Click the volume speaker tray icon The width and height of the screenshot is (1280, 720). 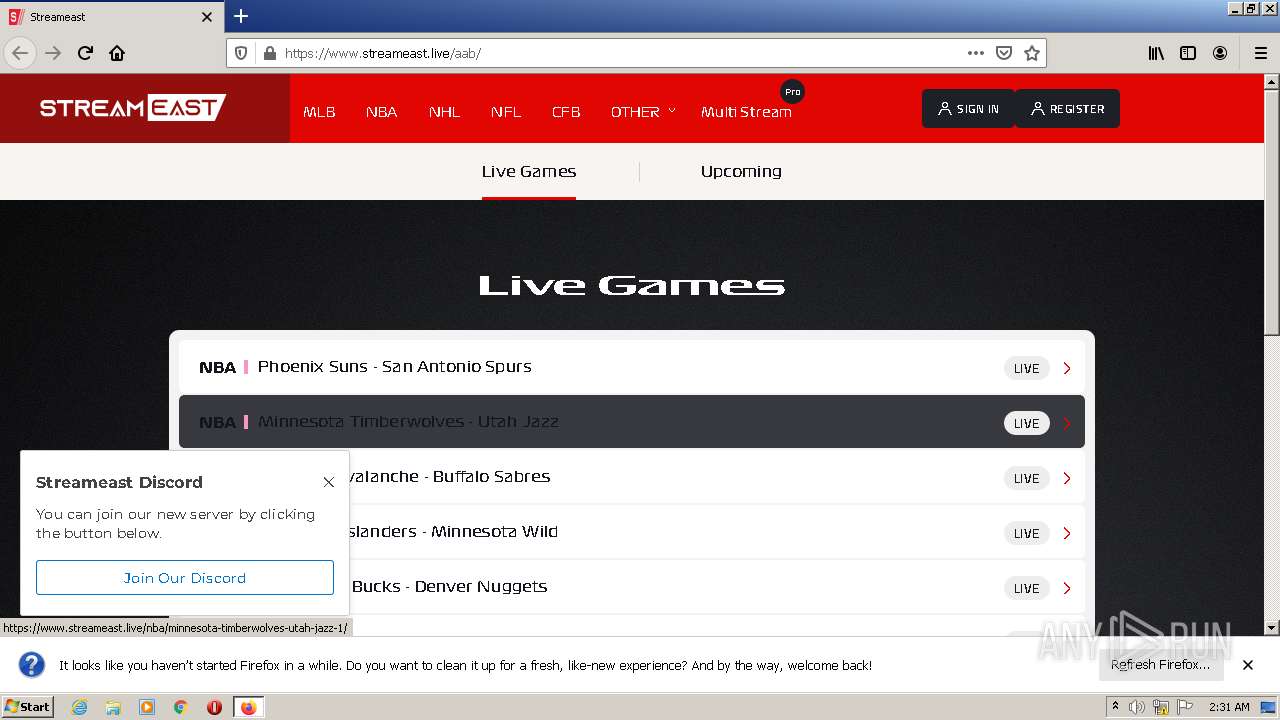1137,707
